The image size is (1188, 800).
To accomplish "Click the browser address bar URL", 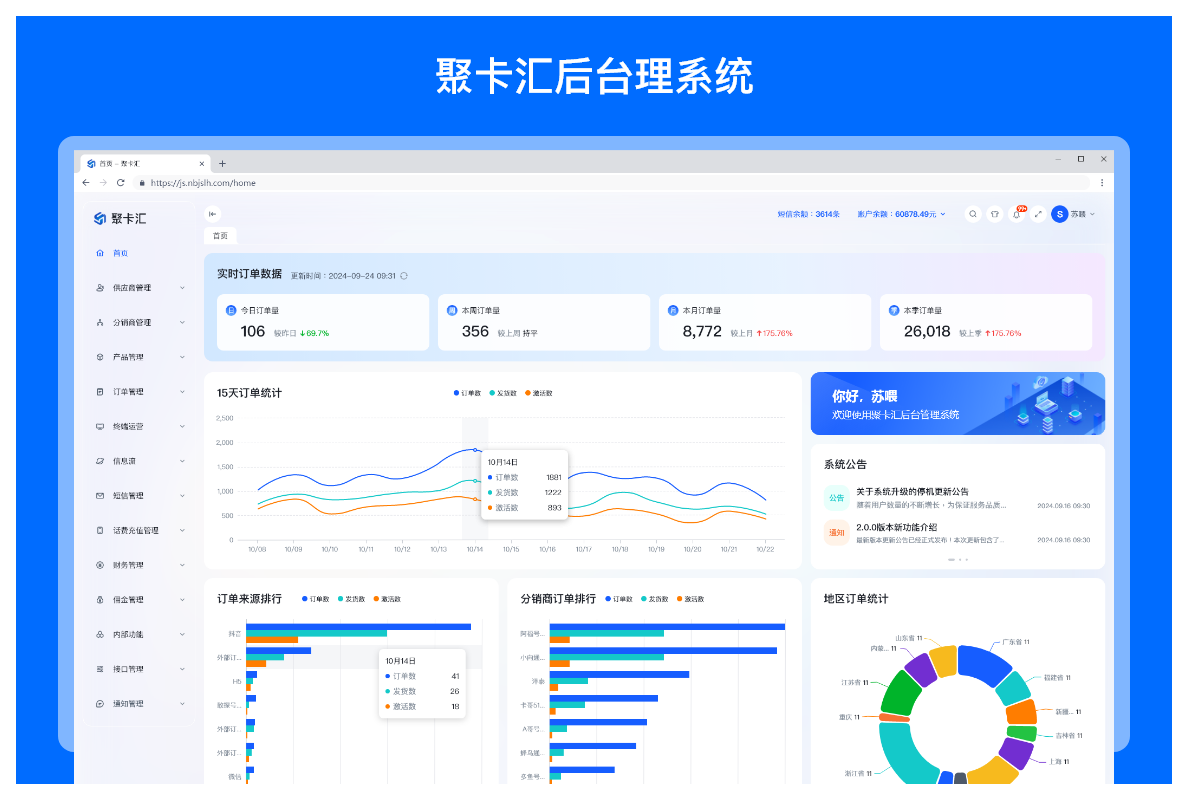I will [x=204, y=183].
